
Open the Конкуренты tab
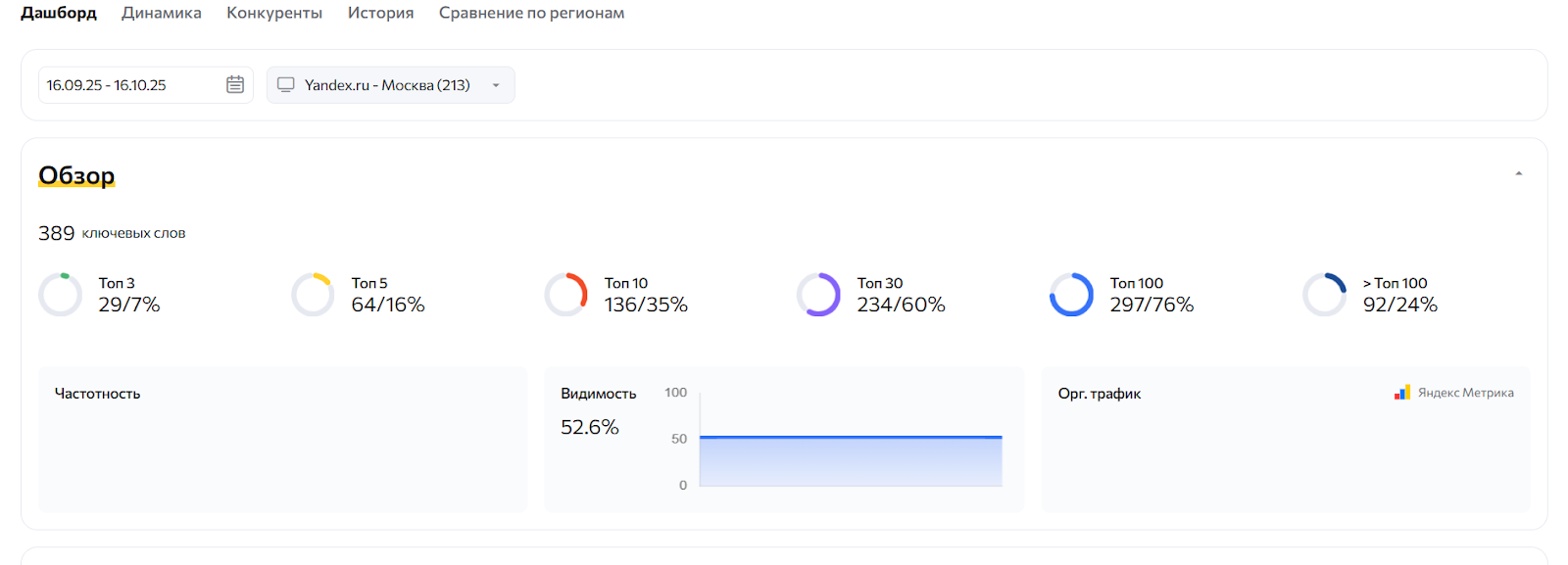click(274, 13)
